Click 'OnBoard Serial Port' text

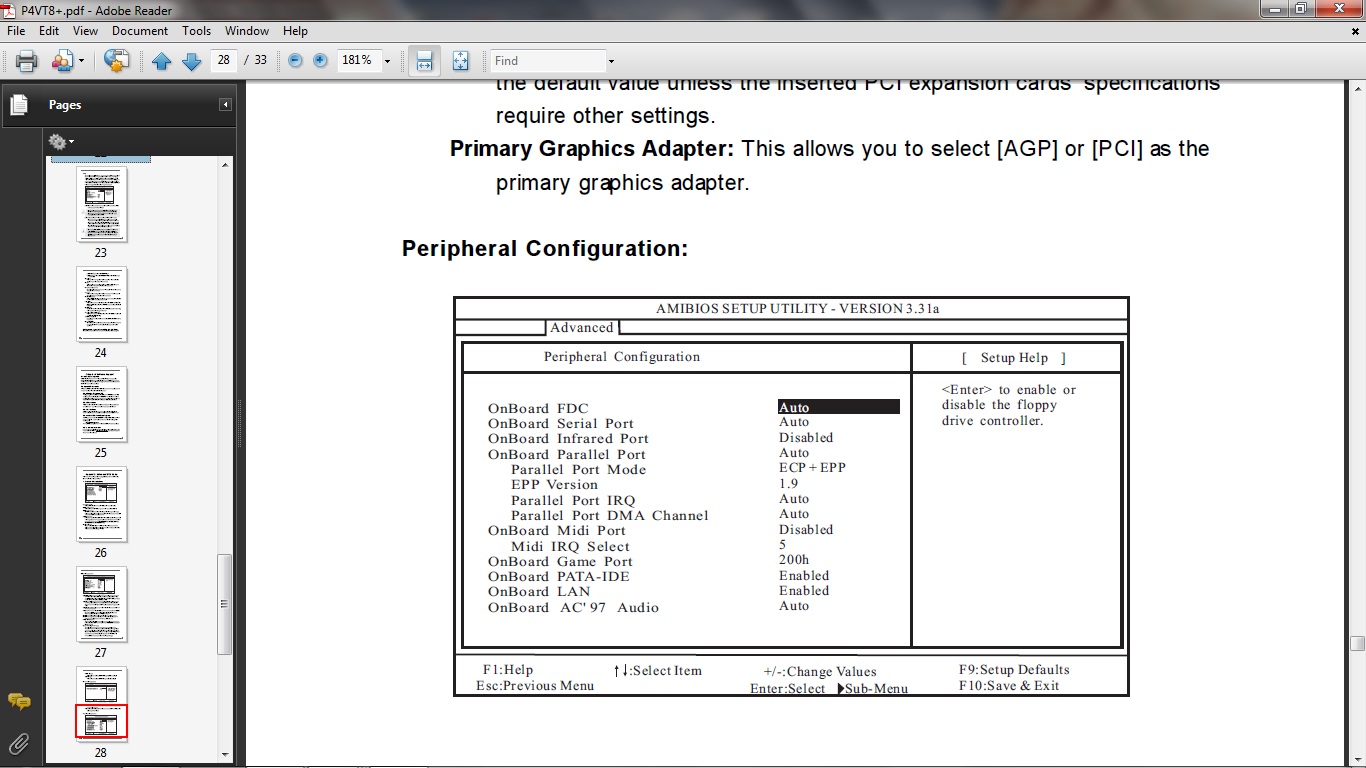[561, 423]
